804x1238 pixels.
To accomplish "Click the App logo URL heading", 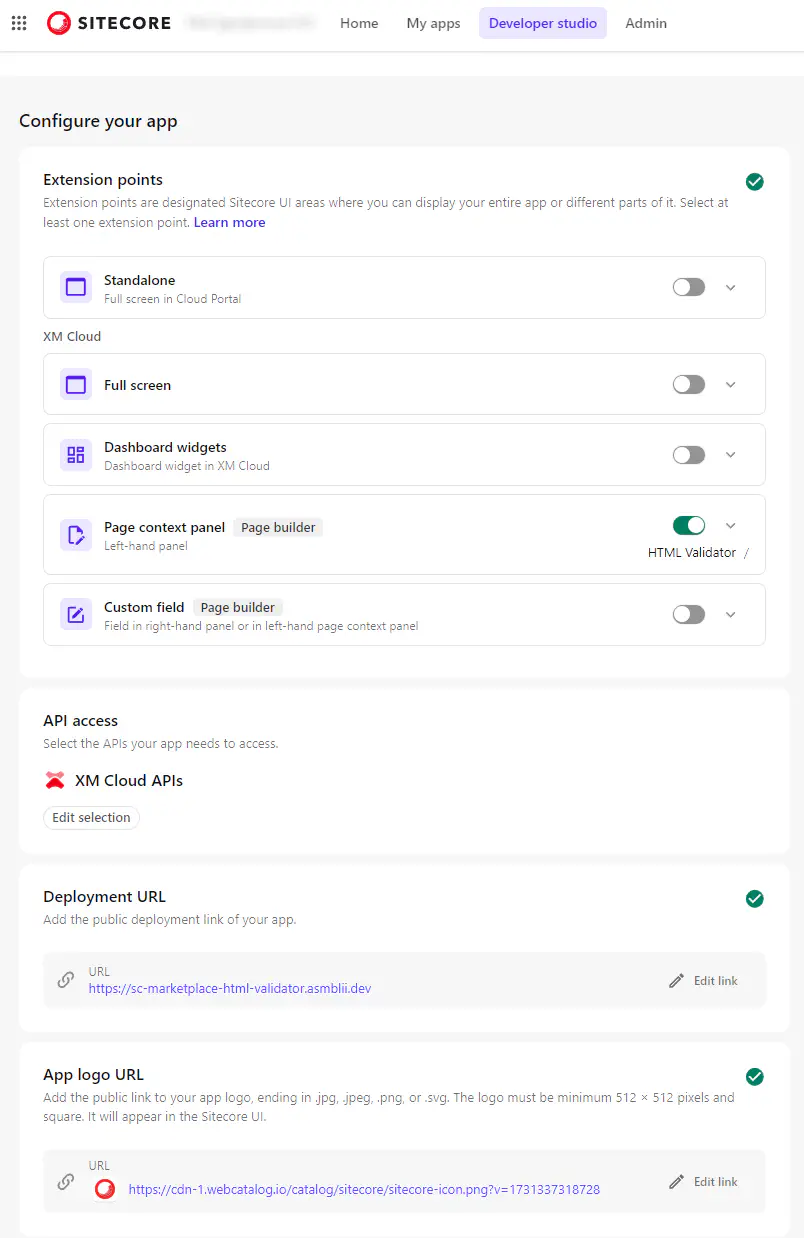I will [x=93, y=1074].
